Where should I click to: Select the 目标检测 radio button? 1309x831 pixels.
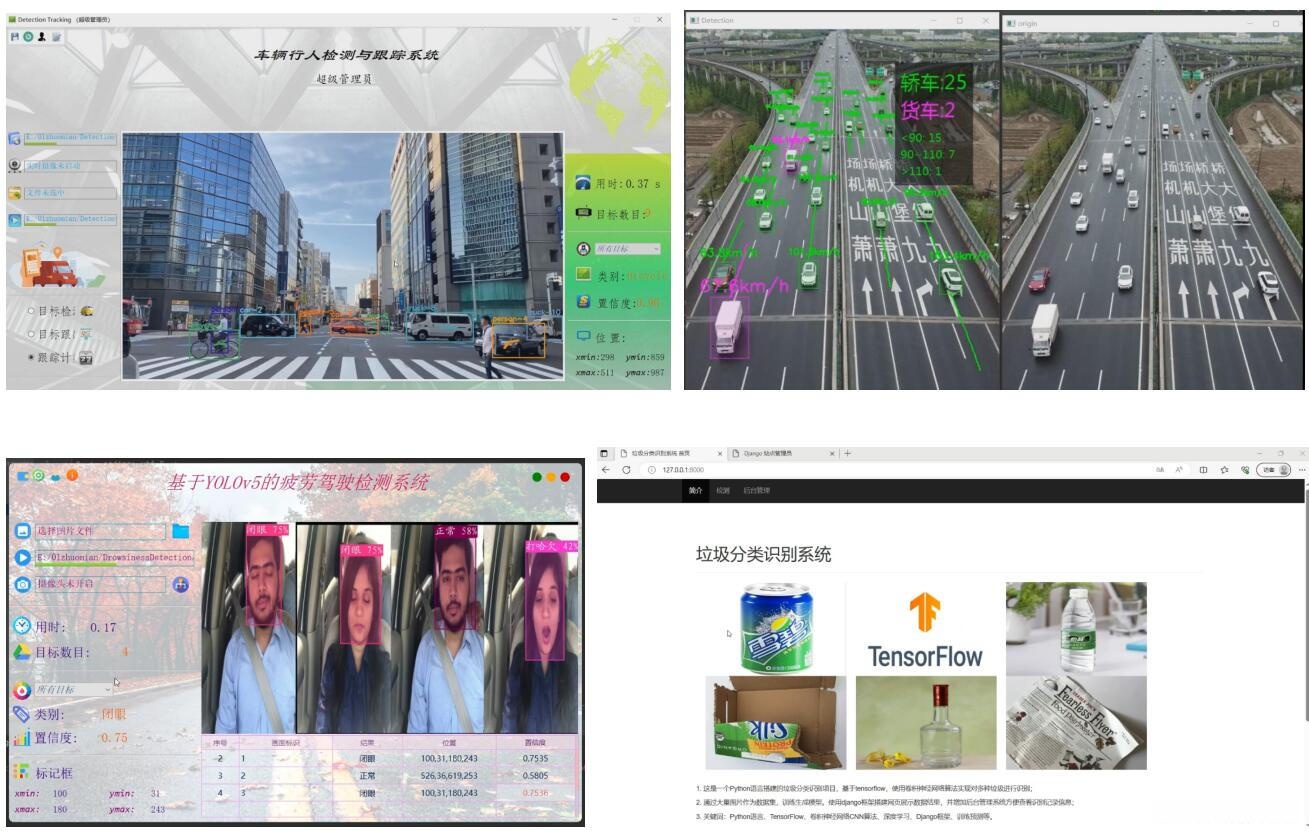coord(31,311)
